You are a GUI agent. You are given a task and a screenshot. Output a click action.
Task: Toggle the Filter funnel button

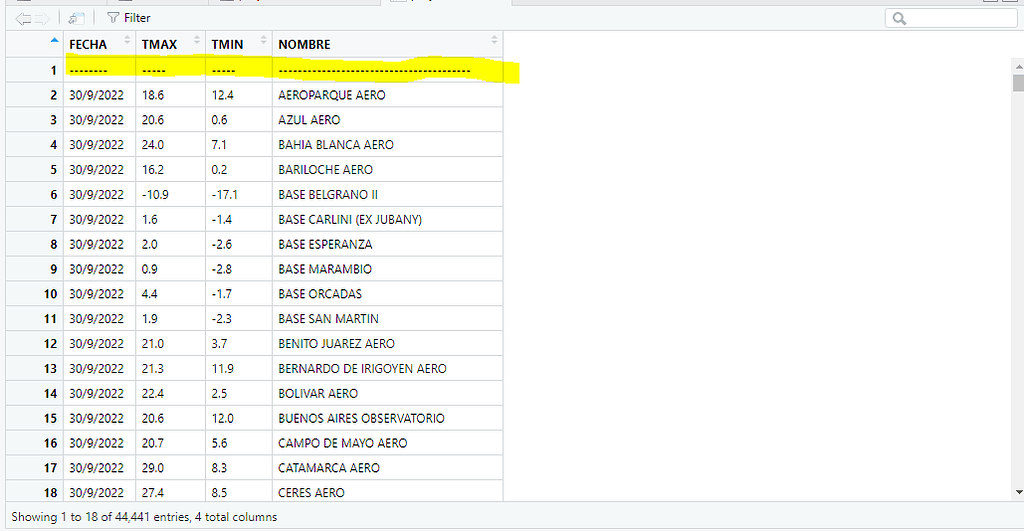click(128, 18)
